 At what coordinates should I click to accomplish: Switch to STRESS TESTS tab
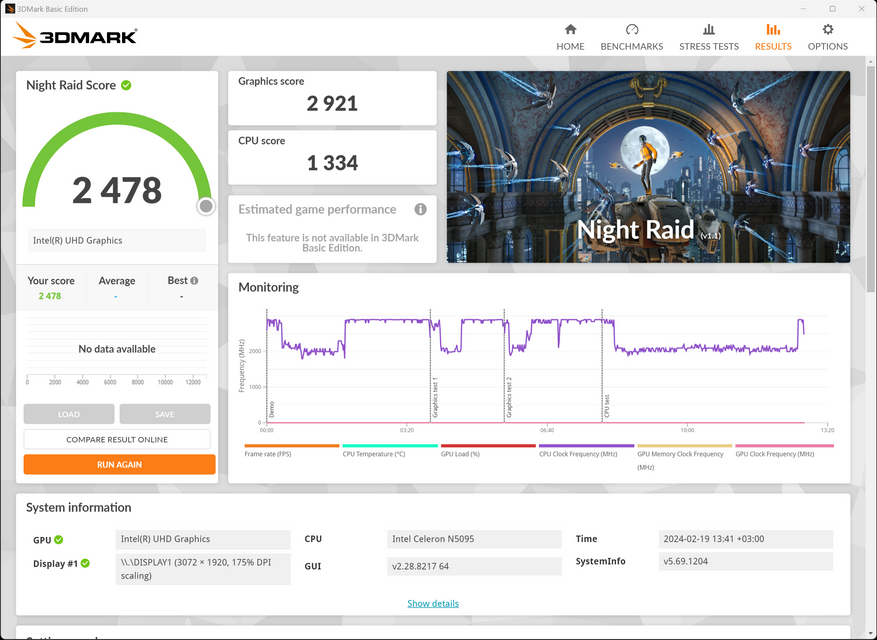coord(709,37)
